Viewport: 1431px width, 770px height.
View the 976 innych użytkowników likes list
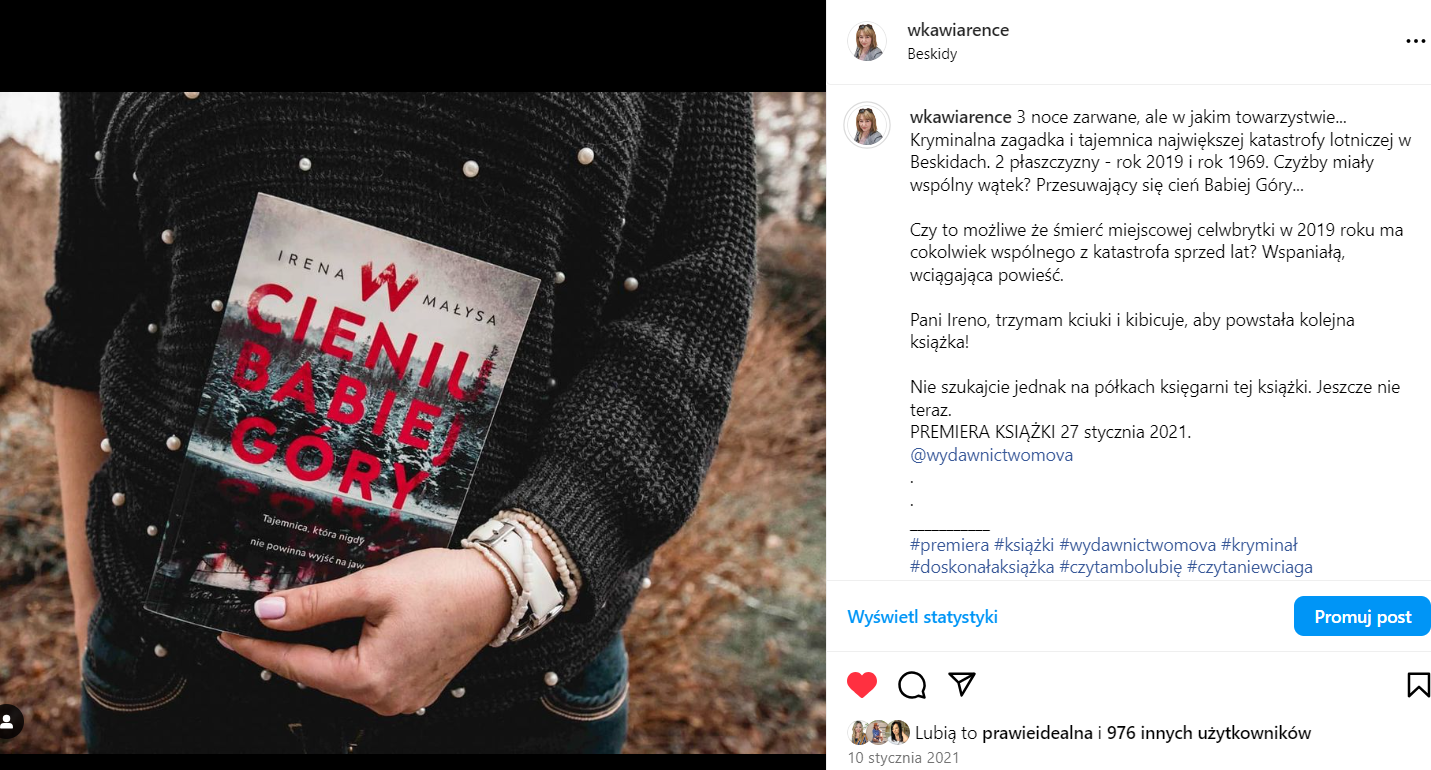click(1208, 733)
